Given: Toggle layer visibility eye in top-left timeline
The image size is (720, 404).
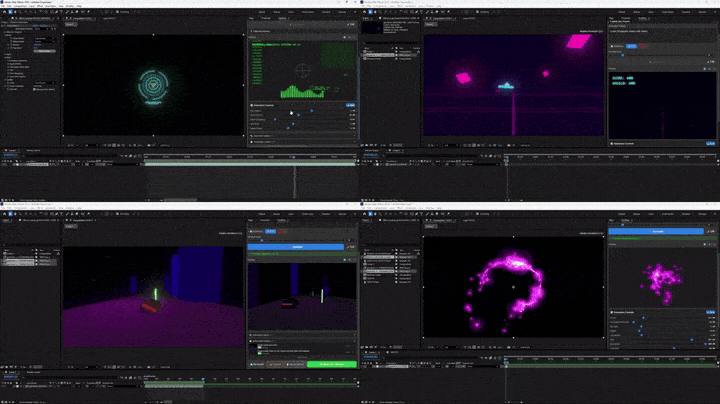Looking at the screenshot, I should pos(4,162).
